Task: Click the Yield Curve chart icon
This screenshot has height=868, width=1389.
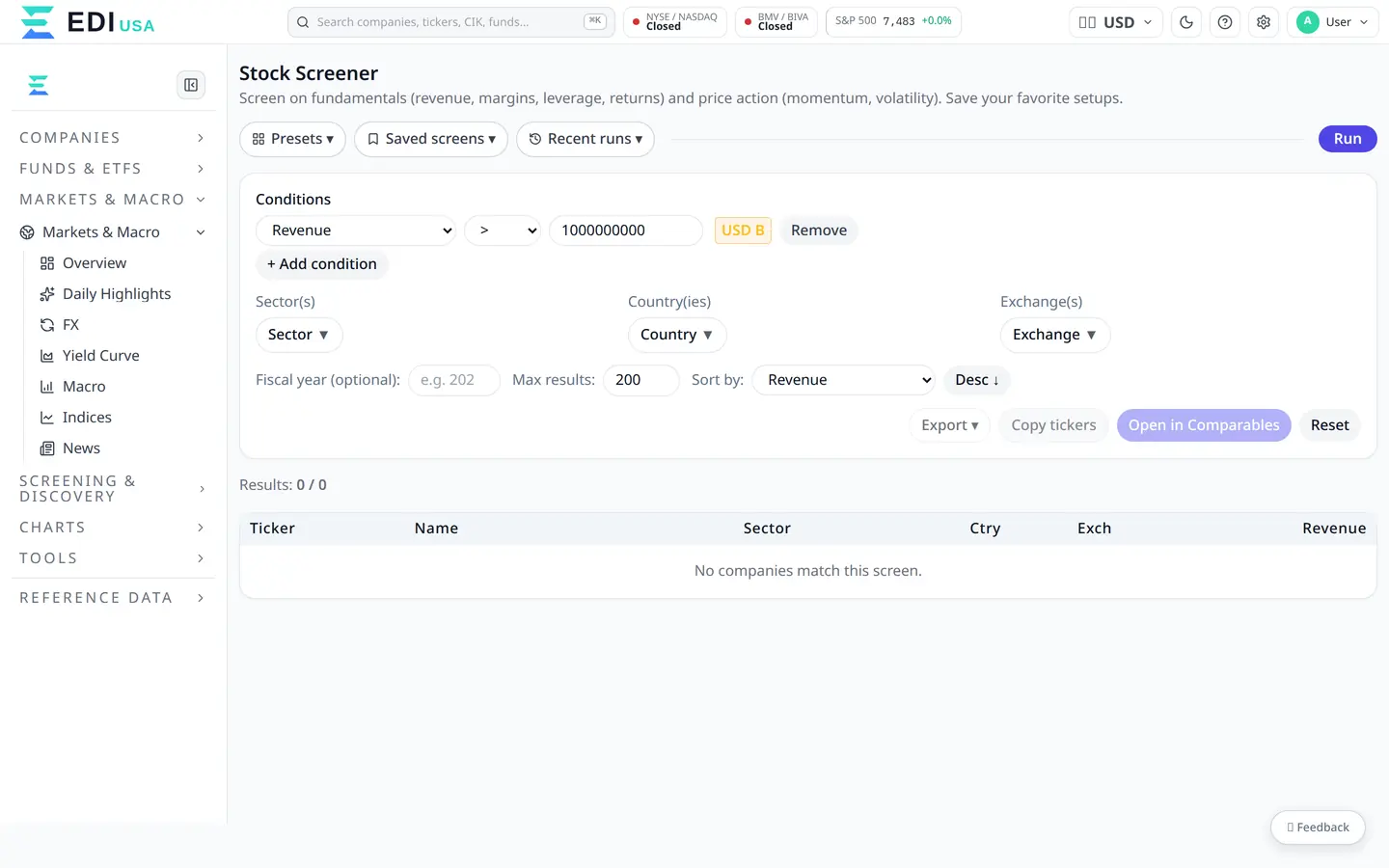Action: (x=46, y=356)
